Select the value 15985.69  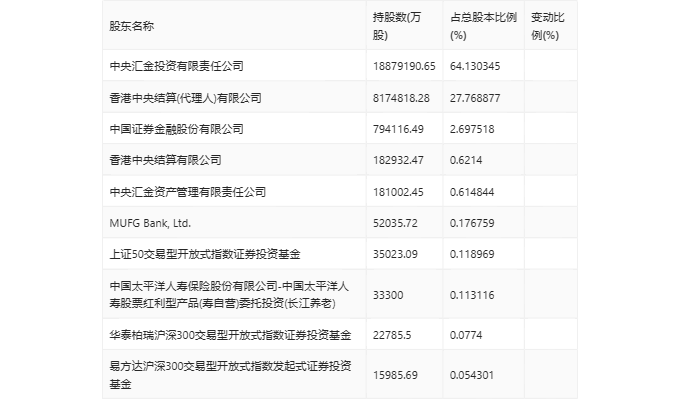[x=395, y=375]
